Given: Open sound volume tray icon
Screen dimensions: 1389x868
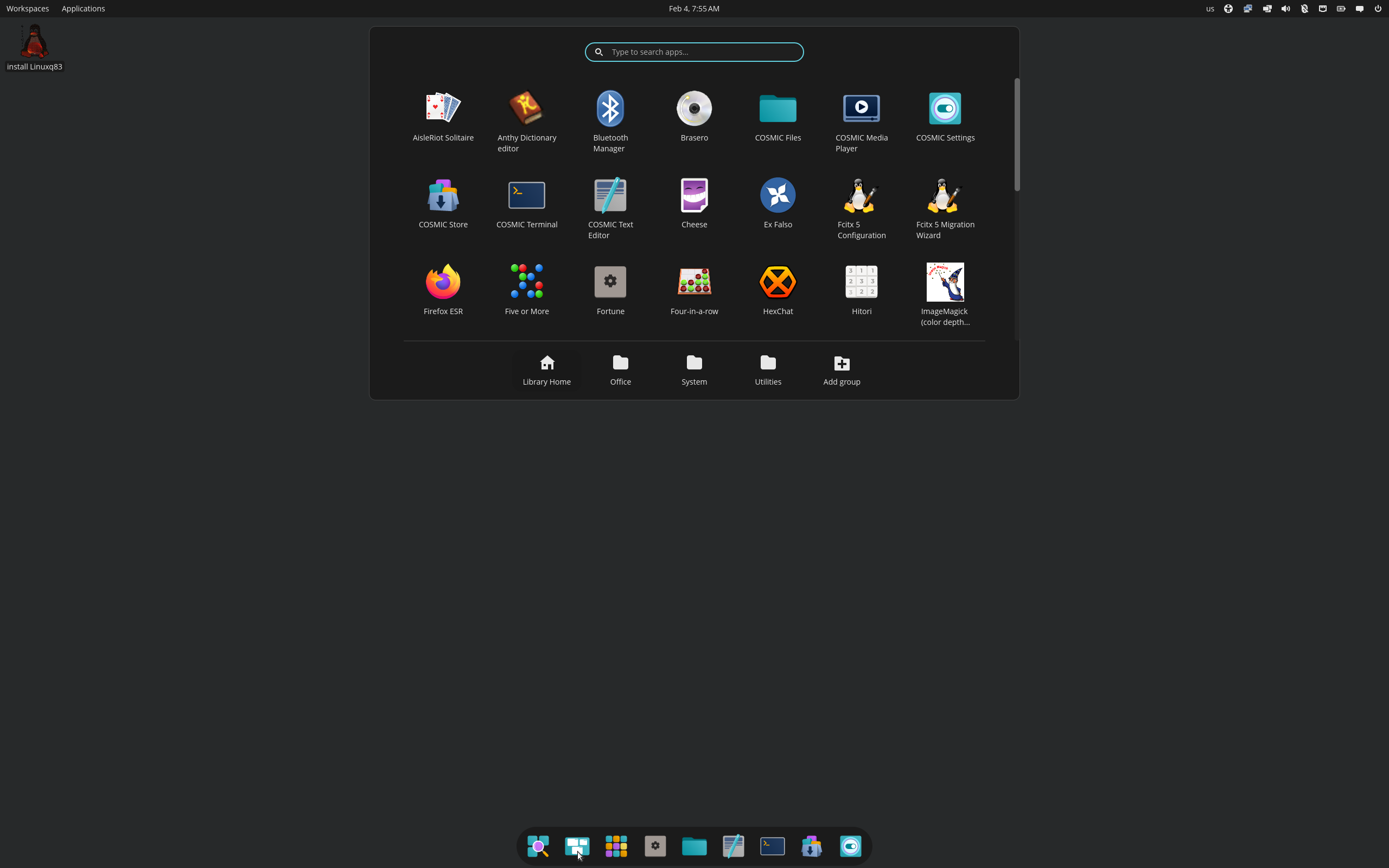Looking at the screenshot, I should coord(1286,9).
